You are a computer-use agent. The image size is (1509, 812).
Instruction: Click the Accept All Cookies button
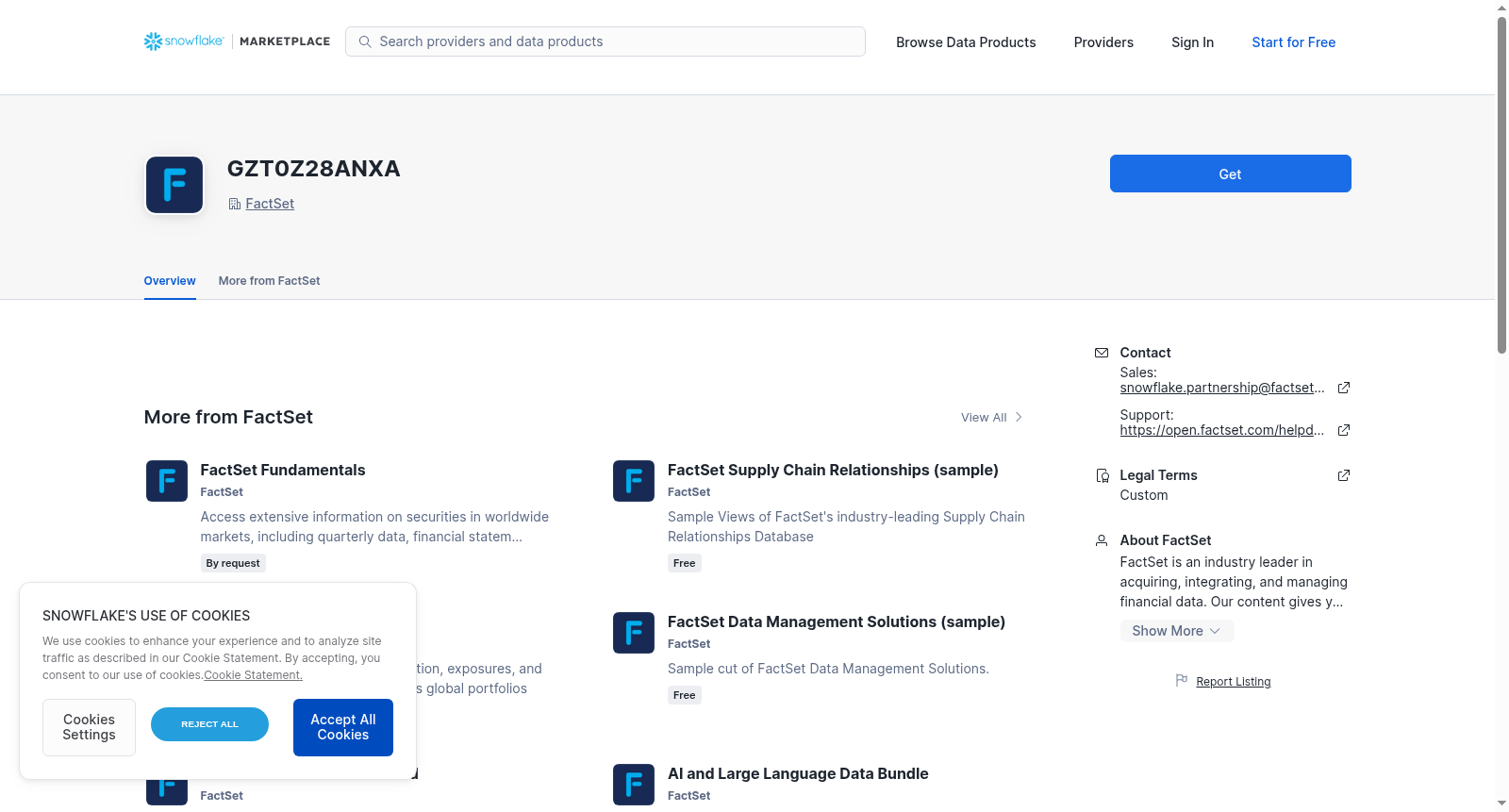(343, 727)
